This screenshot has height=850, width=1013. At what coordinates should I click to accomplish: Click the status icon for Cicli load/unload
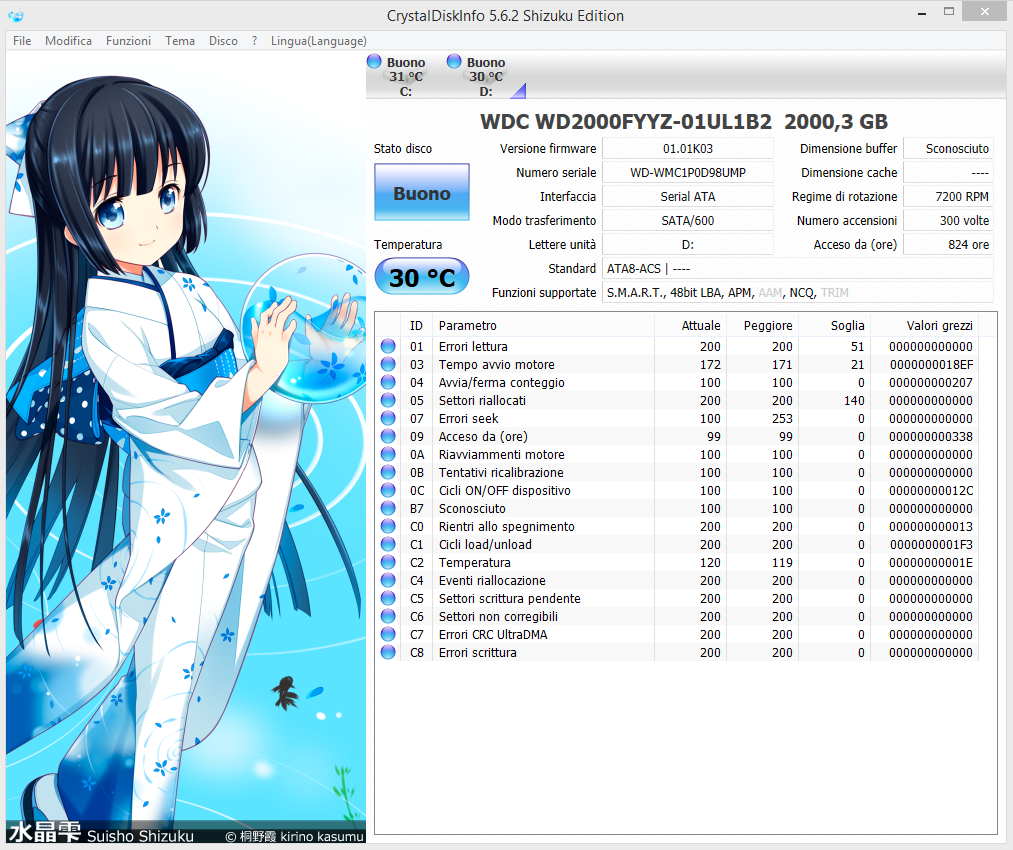(x=388, y=544)
